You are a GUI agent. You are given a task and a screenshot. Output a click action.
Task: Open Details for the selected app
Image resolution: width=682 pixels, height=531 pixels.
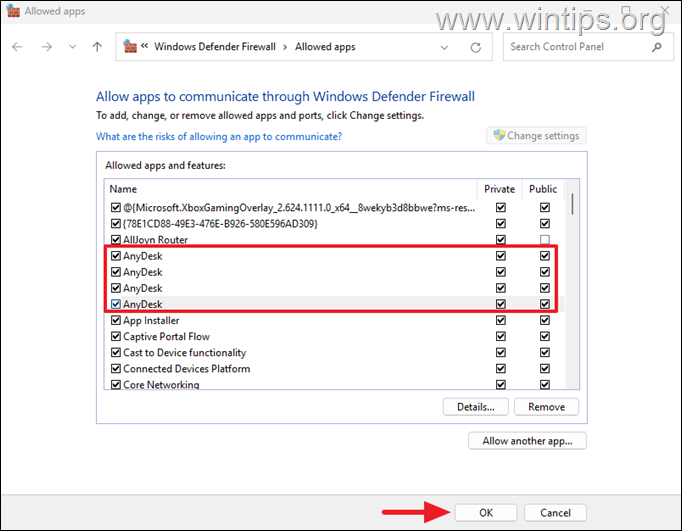[x=475, y=407]
